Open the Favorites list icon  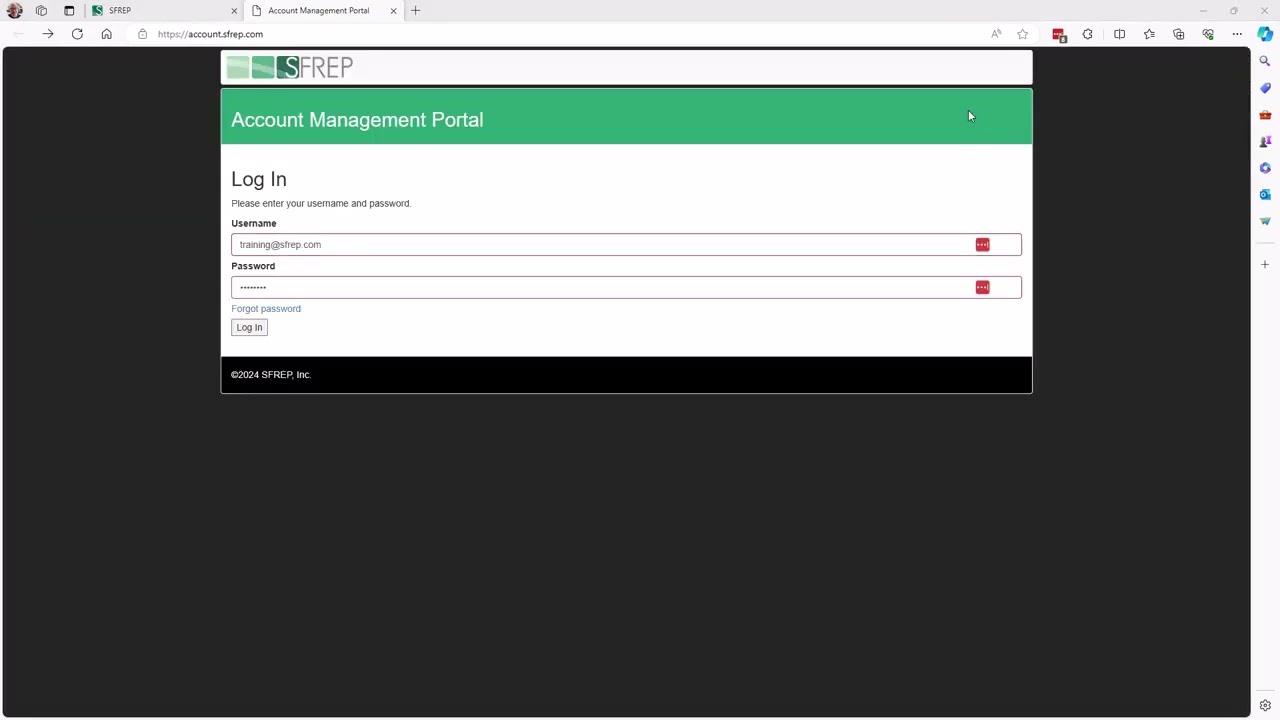click(x=1149, y=34)
